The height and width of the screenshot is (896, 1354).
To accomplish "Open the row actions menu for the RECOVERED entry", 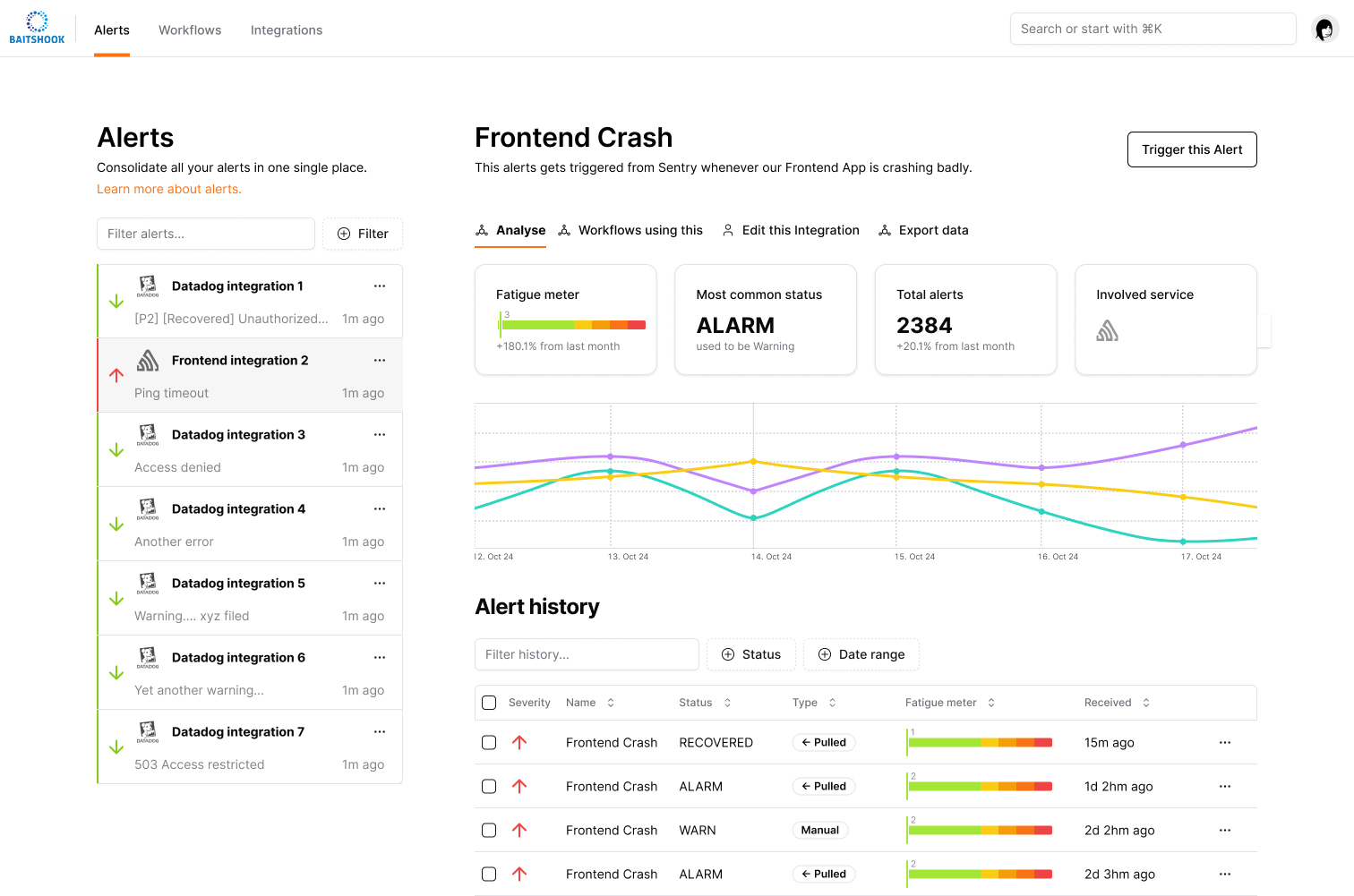I will coord(1224,742).
